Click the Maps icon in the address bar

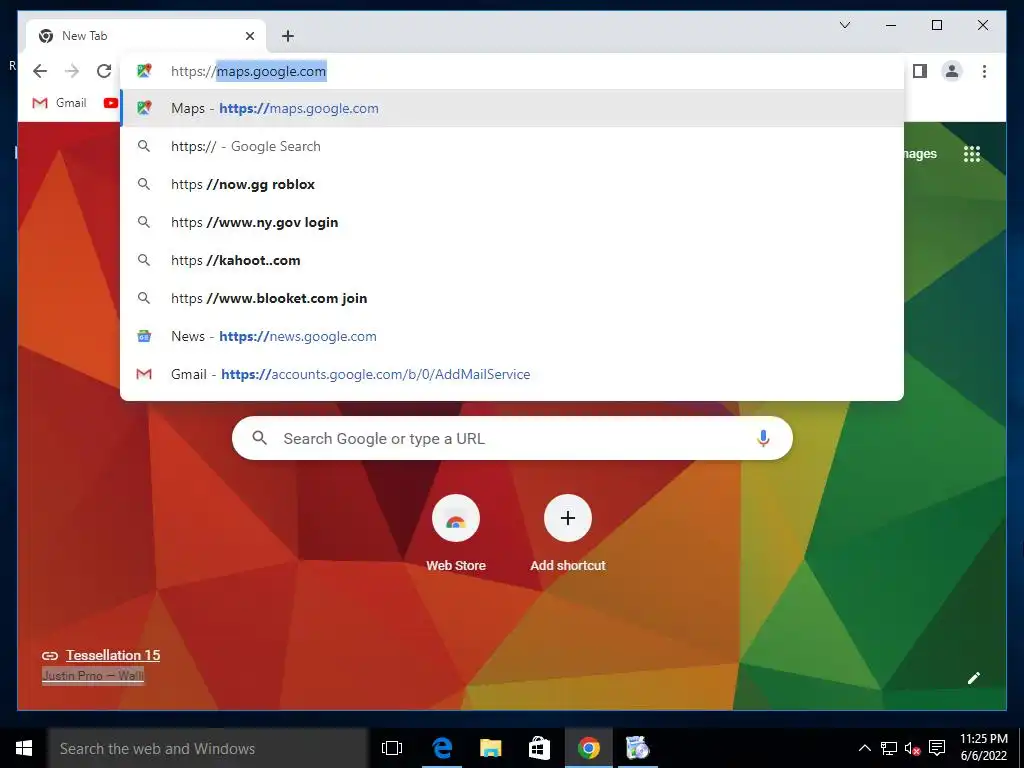[x=144, y=71]
